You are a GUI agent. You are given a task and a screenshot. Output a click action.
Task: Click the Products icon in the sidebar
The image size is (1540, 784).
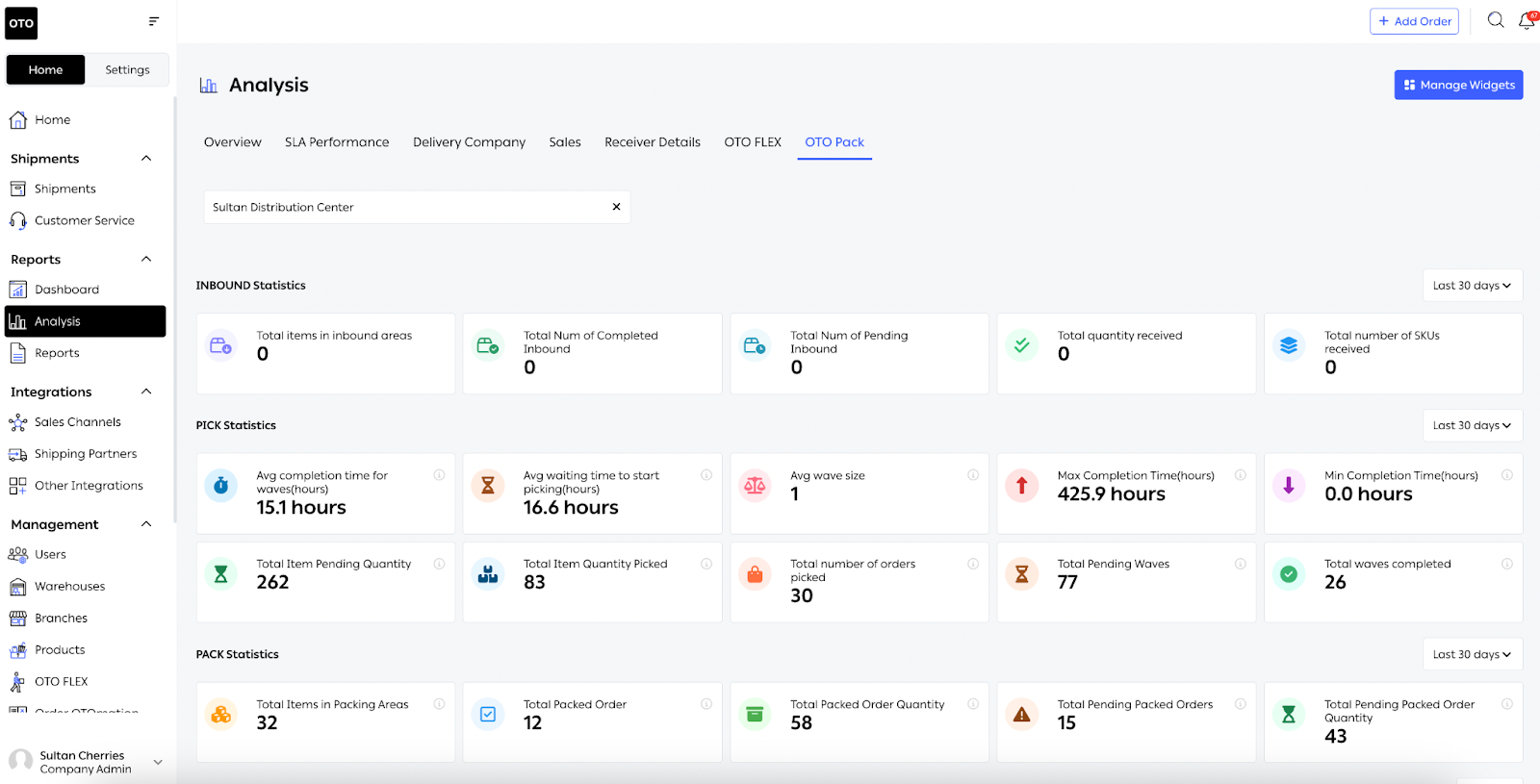tap(17, 650)
